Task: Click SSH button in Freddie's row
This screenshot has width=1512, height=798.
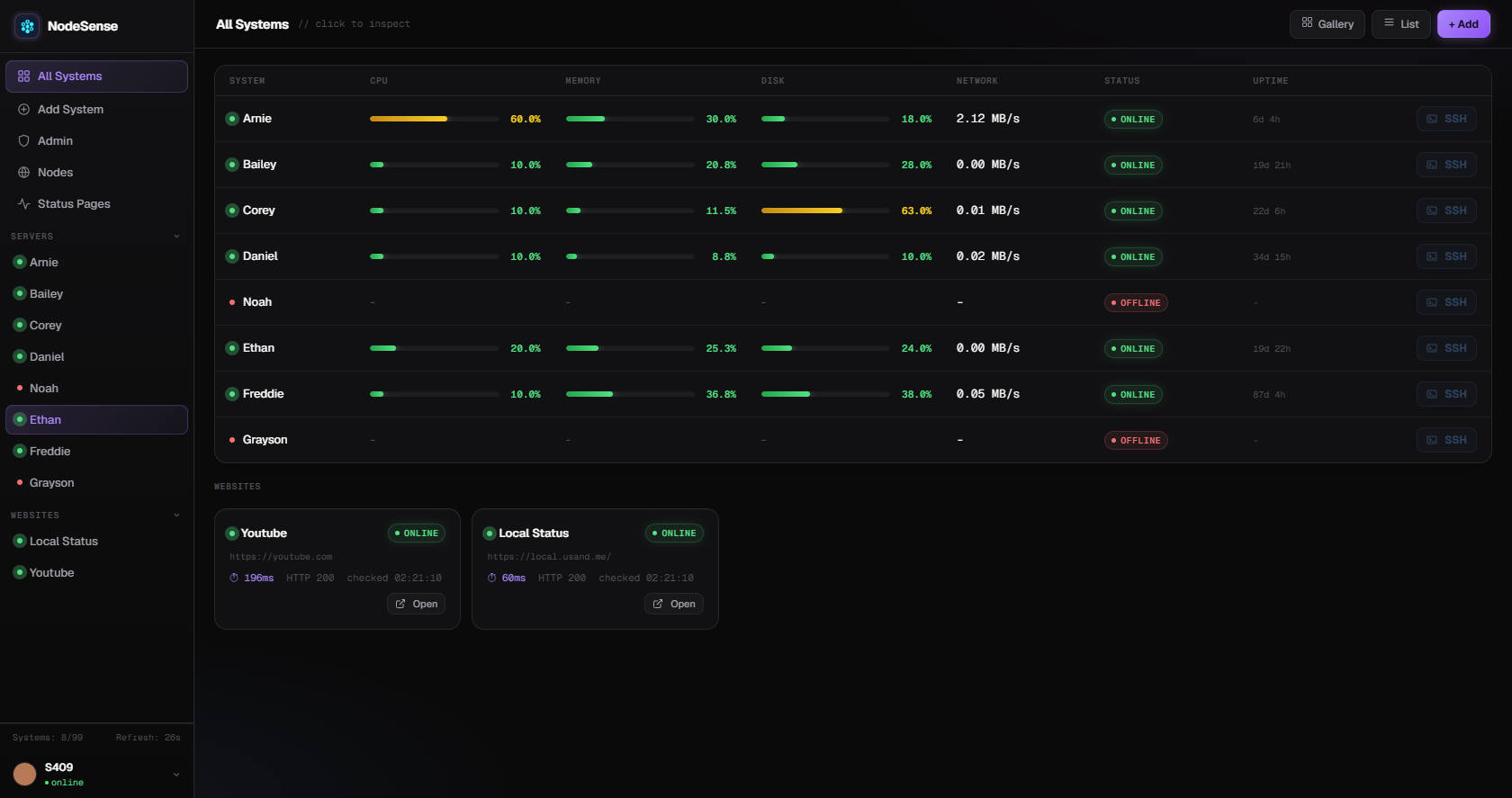Action: (1446, 394)
